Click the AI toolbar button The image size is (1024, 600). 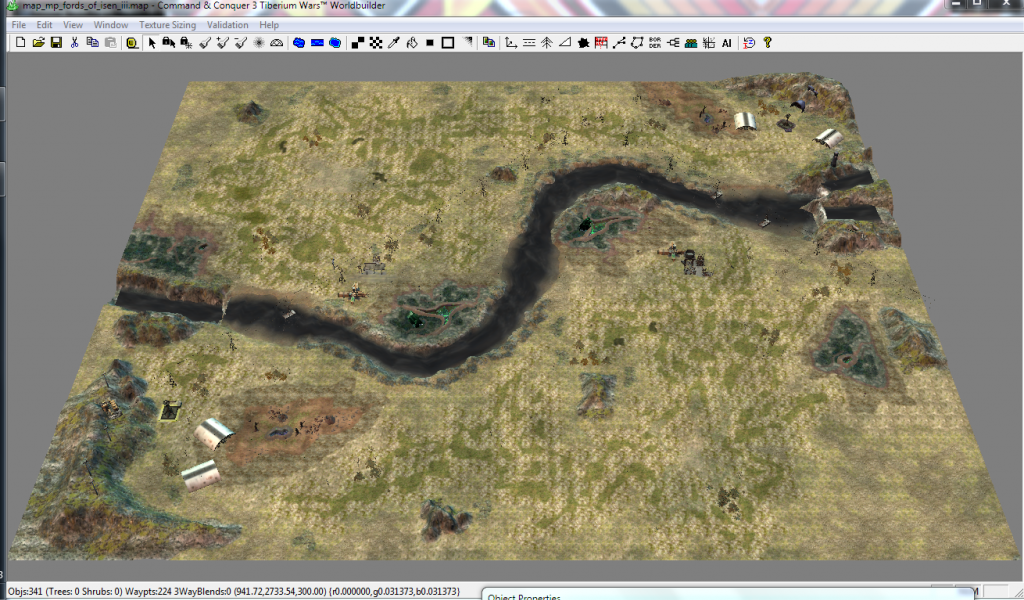coord(727,43)
